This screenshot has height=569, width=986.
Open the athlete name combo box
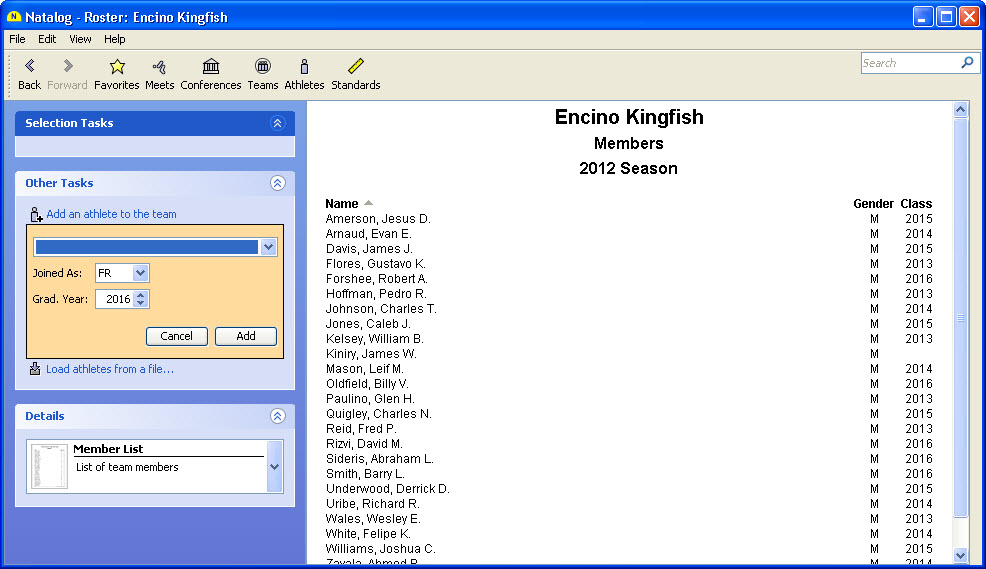pyautogui.click(x=268, y=247)
